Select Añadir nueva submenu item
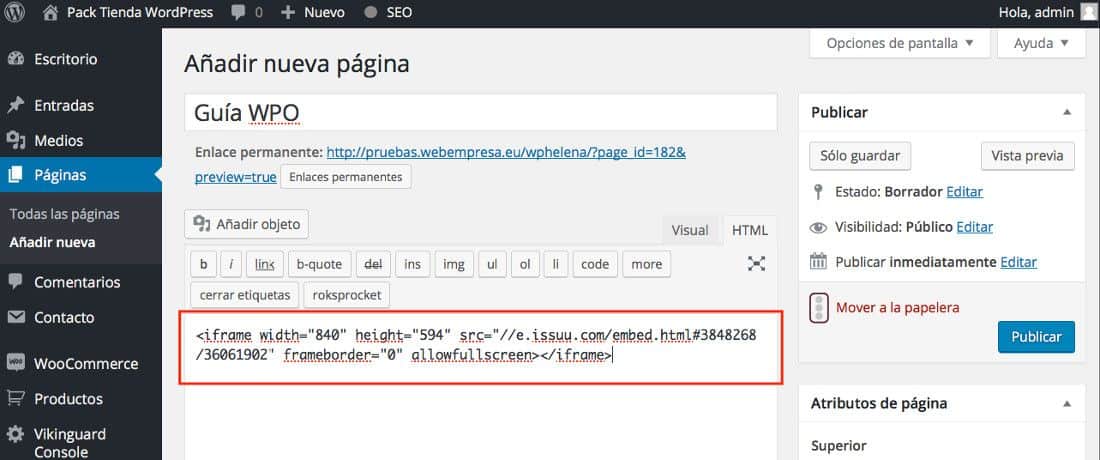The height and width of the screenshot is (460, 1100). click(53, 243)
